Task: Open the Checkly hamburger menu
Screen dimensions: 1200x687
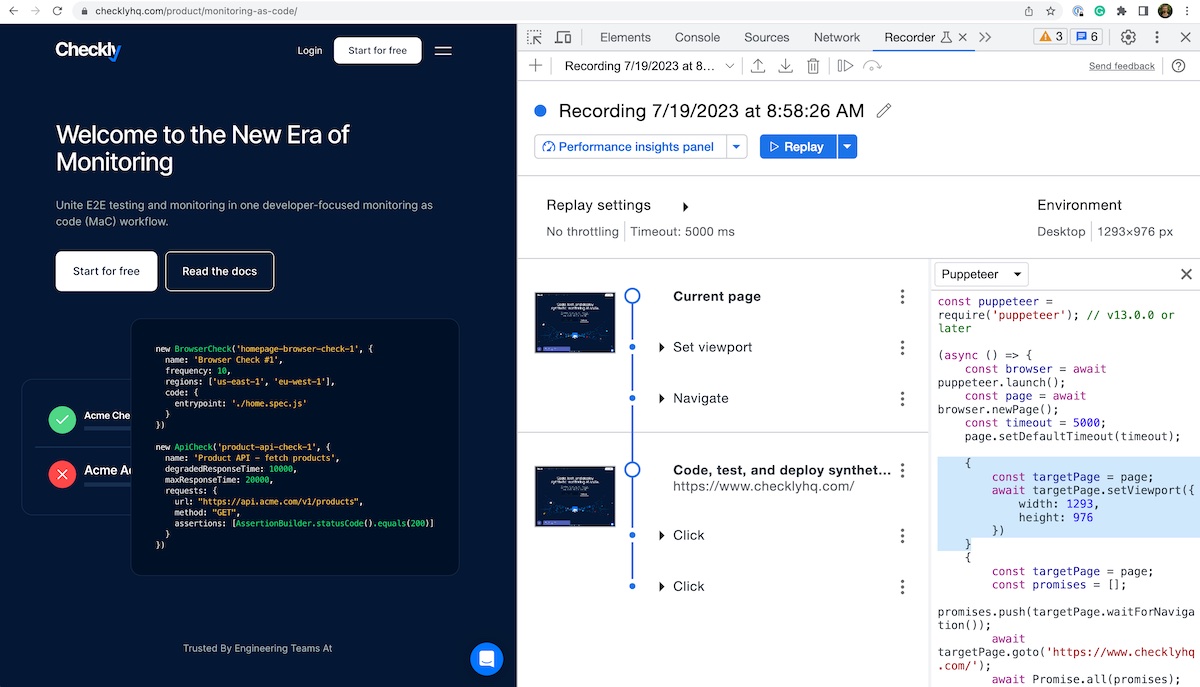Action: 443,50
